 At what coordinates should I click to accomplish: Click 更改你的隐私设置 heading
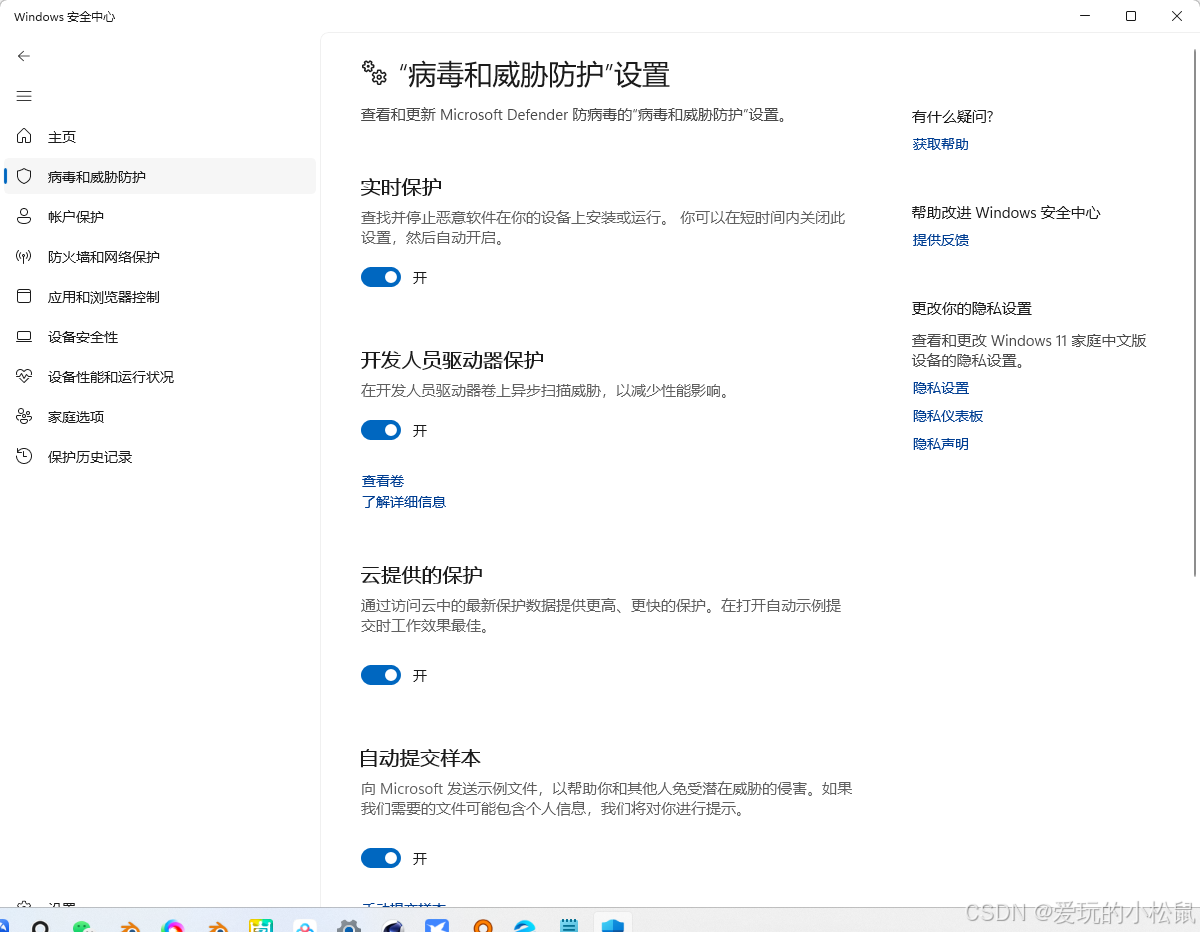coord(972,308)
